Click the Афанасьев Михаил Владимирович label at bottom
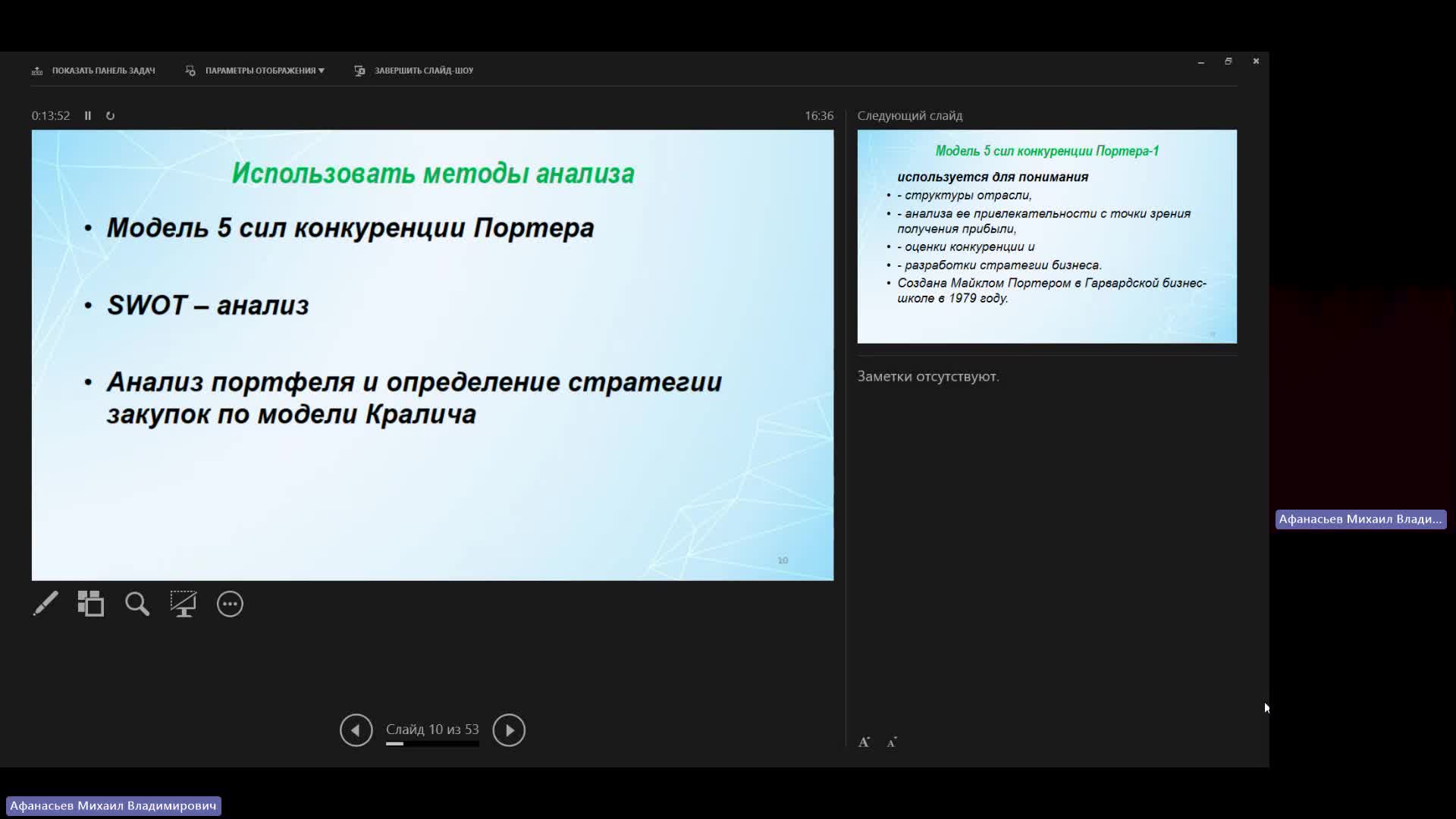This screenshot has height=819, width=1456. (113, 806)
